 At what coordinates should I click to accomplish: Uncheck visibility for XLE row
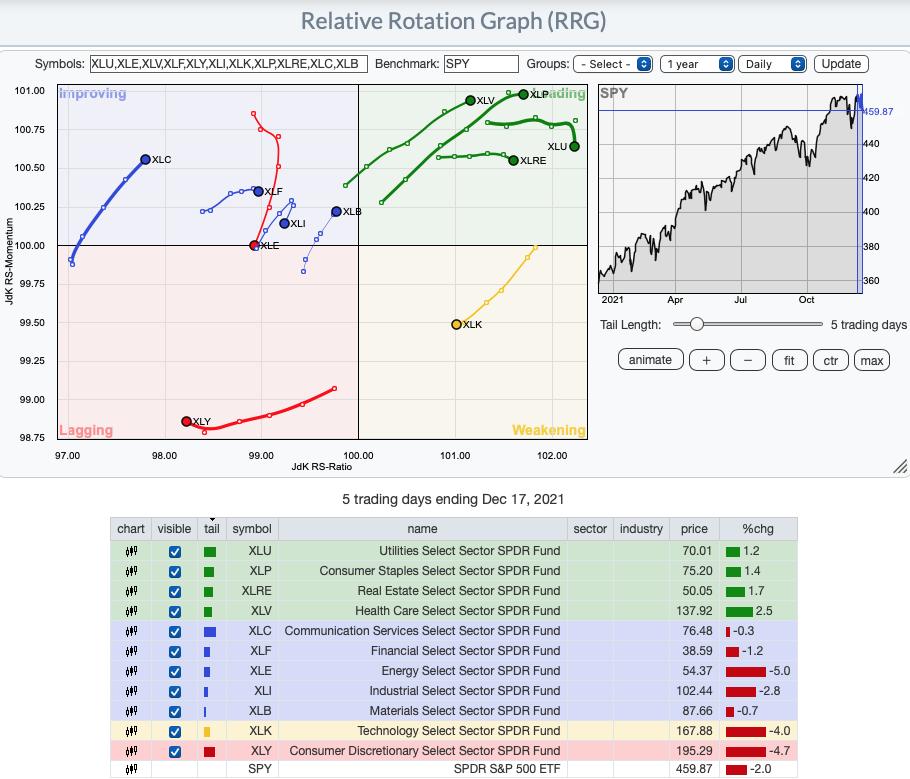click(x=175, y=671)
